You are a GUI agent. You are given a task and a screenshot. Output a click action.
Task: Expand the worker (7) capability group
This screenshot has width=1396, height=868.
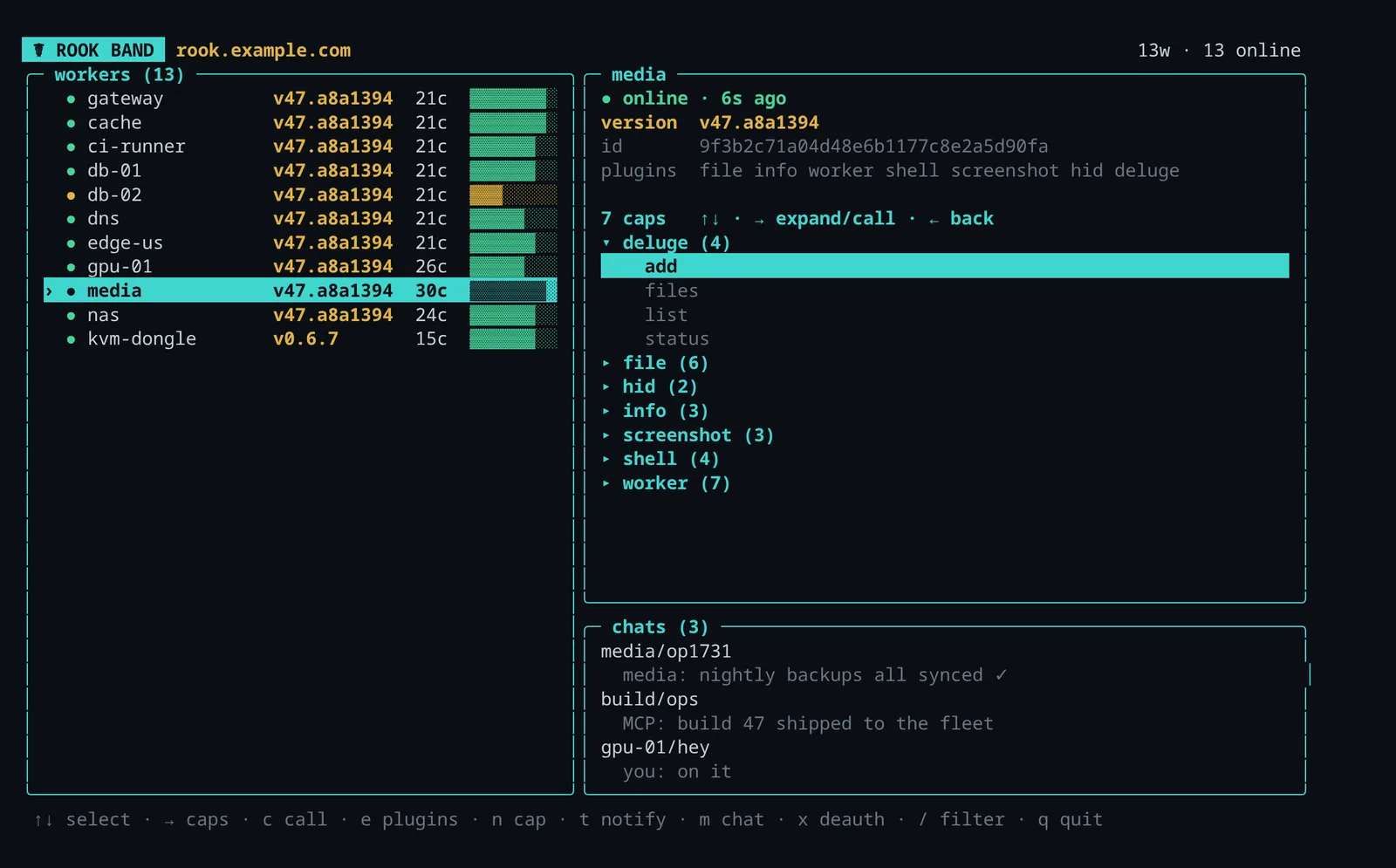tap(667, 483)
